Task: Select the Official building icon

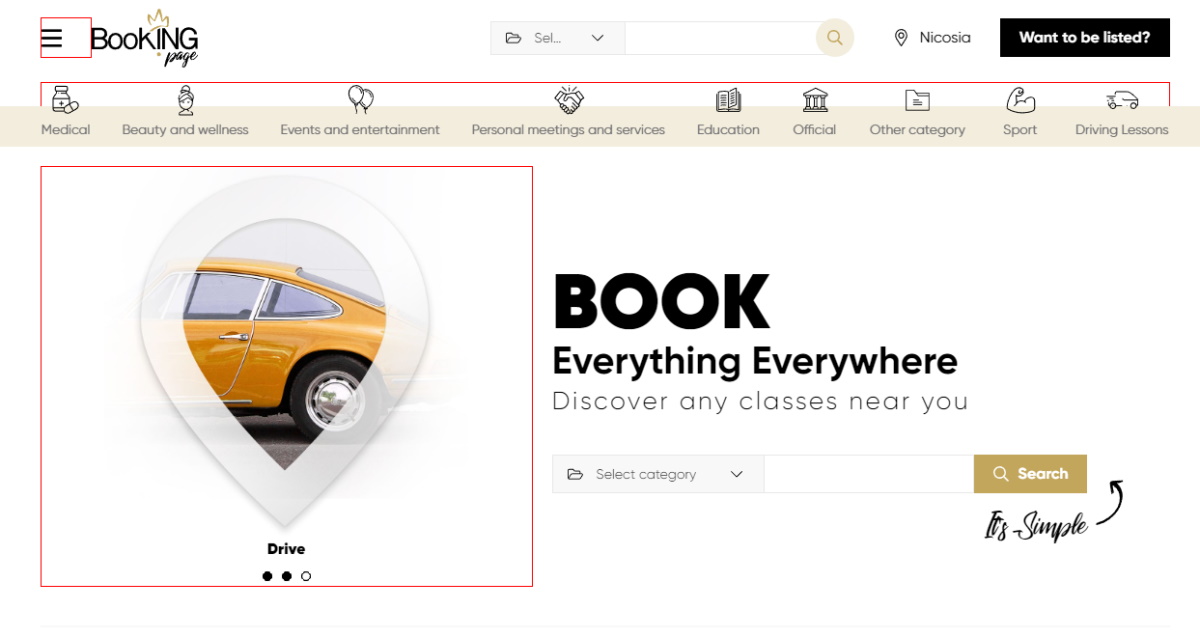Action: pos(815,100)
